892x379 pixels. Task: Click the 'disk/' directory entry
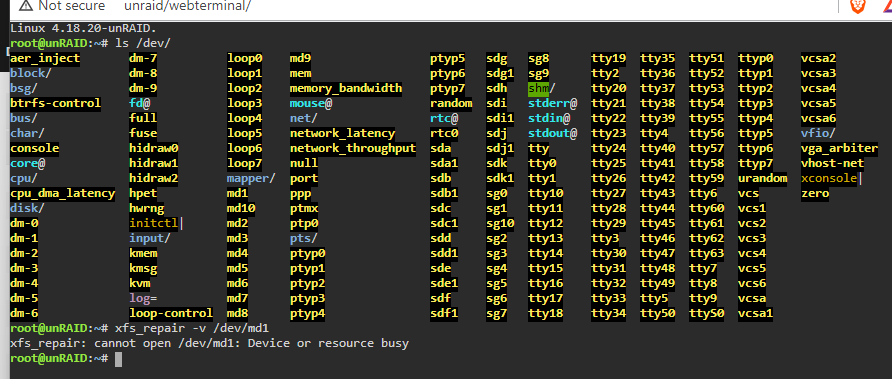[27, 208]
